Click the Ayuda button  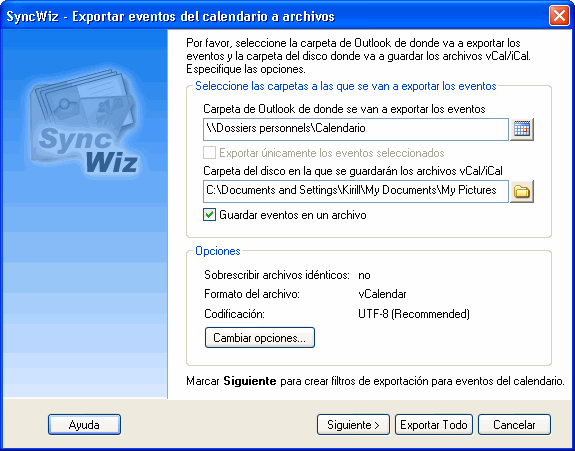tap(84, 425)
